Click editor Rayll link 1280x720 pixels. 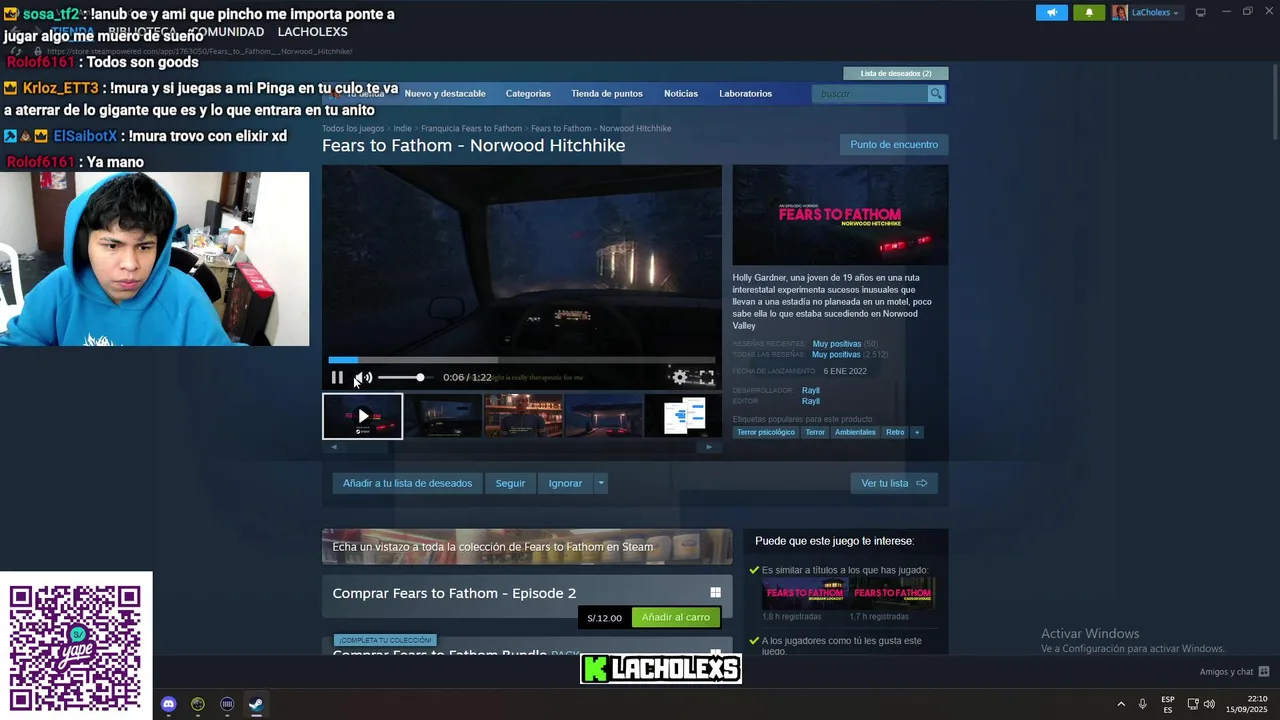point(811,401)
